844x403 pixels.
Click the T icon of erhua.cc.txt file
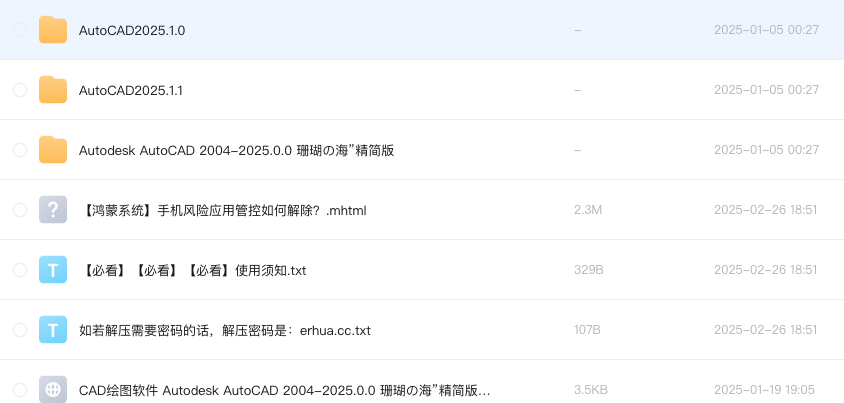coord(53,330)
